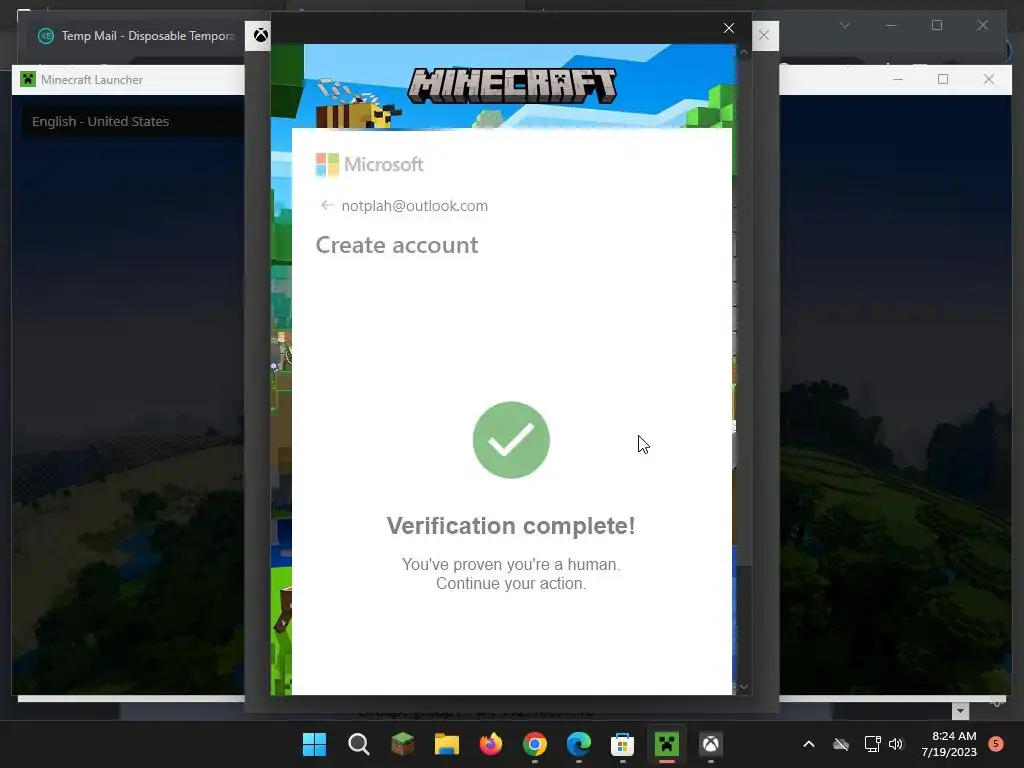Open Microsoft Store from taskbar

click(622, 744)
